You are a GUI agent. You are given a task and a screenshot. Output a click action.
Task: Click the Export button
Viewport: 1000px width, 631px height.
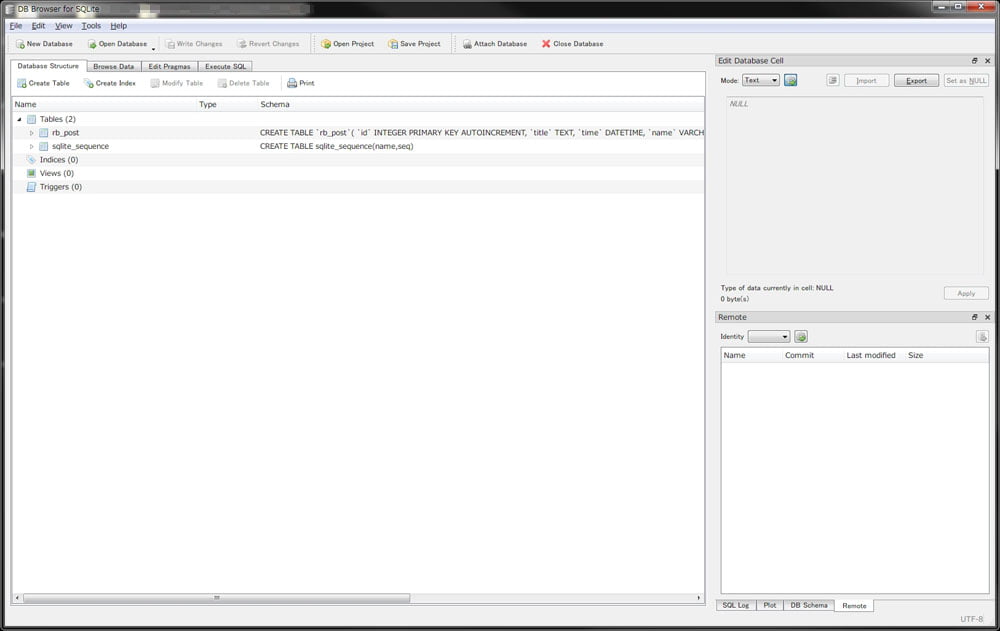click(x=916, y=81)
